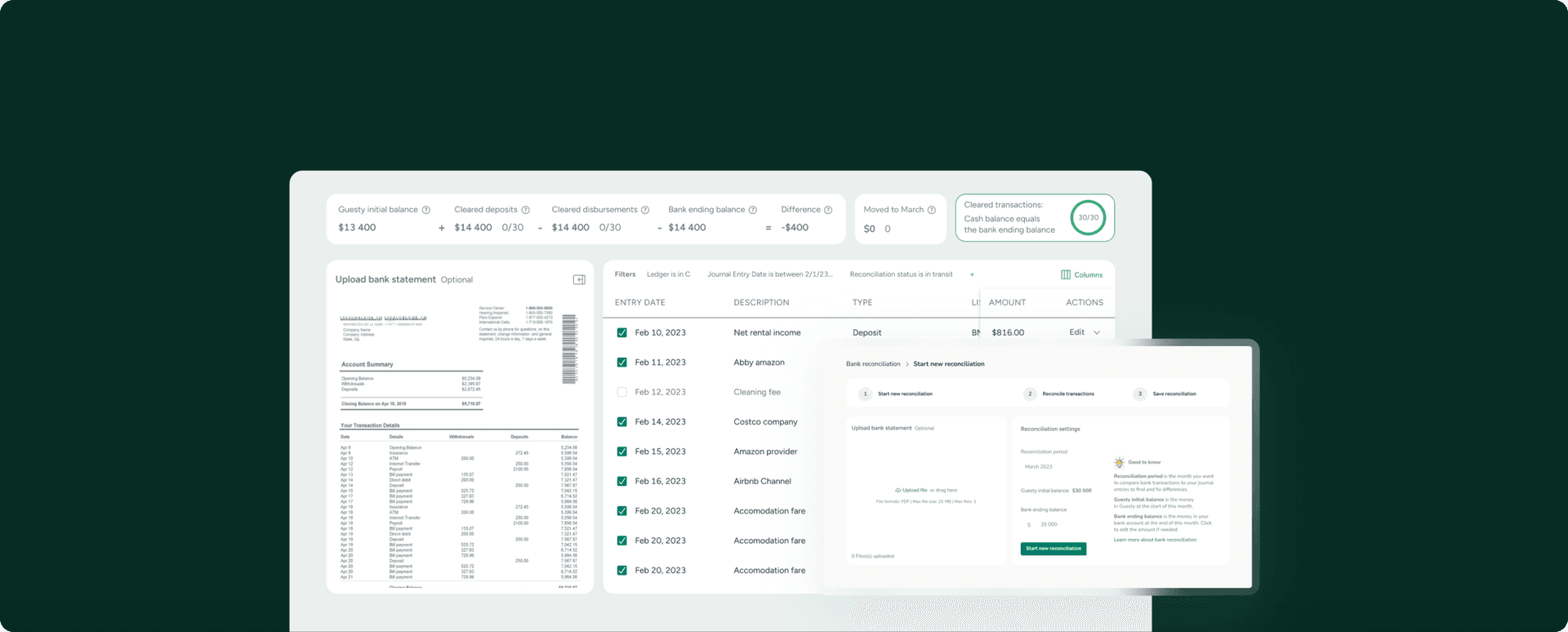Click the Good to know lightbulb icon

[1120, 462]
